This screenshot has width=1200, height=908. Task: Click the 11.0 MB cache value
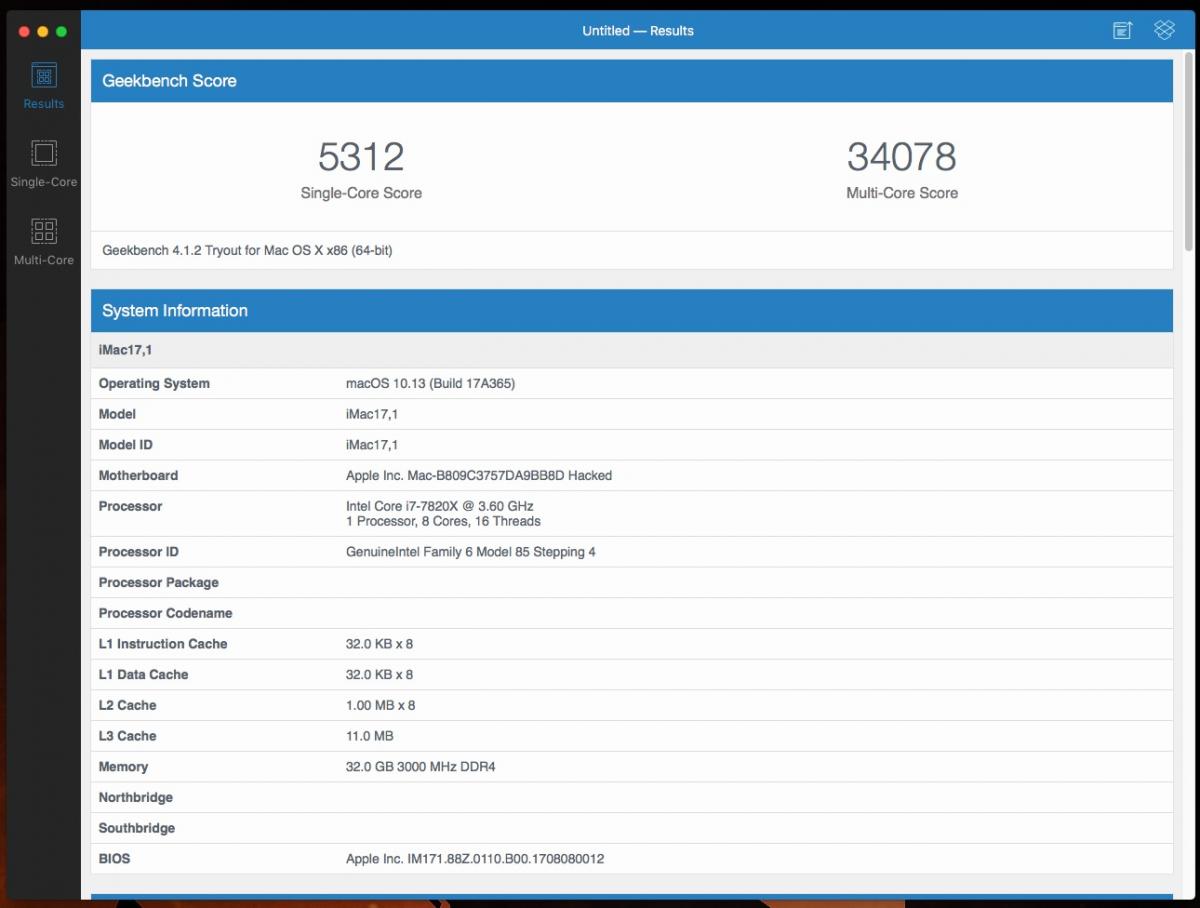(x=369, y=737)
